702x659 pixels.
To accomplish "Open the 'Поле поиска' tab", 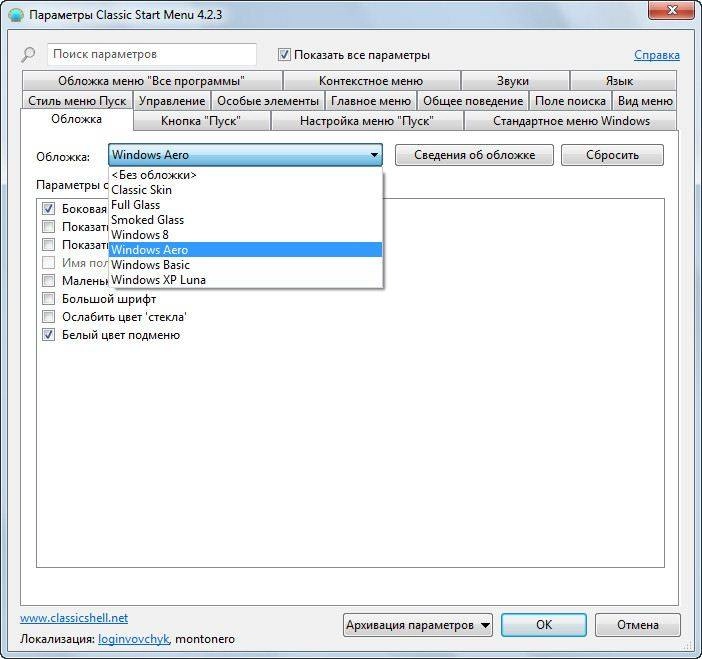I will click(570, 101).
